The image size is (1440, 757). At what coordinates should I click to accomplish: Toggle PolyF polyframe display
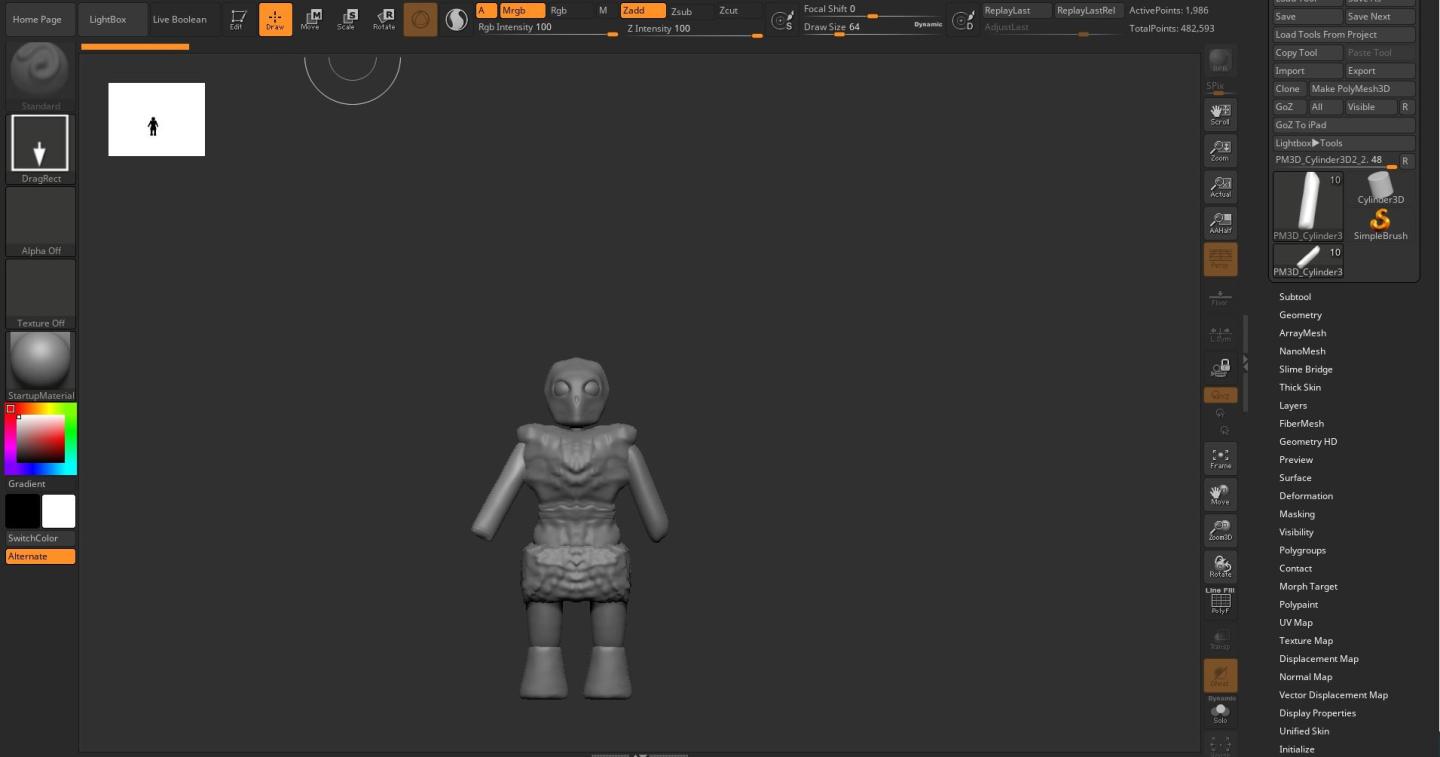pyautogui.click(x=1220, y=601)
